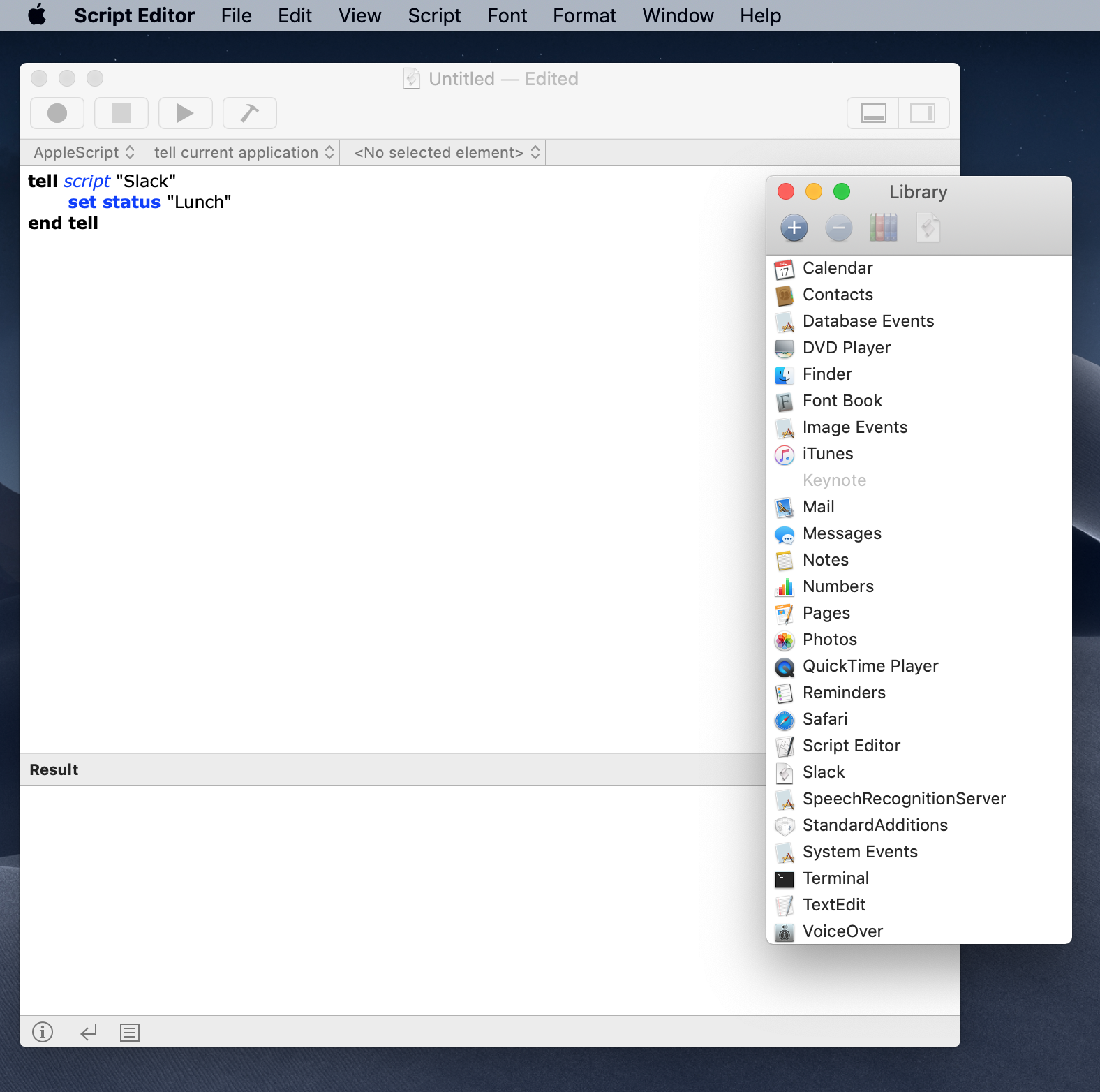Open the Help menu
1100x1092 pixels.
[x=761, y=15]
